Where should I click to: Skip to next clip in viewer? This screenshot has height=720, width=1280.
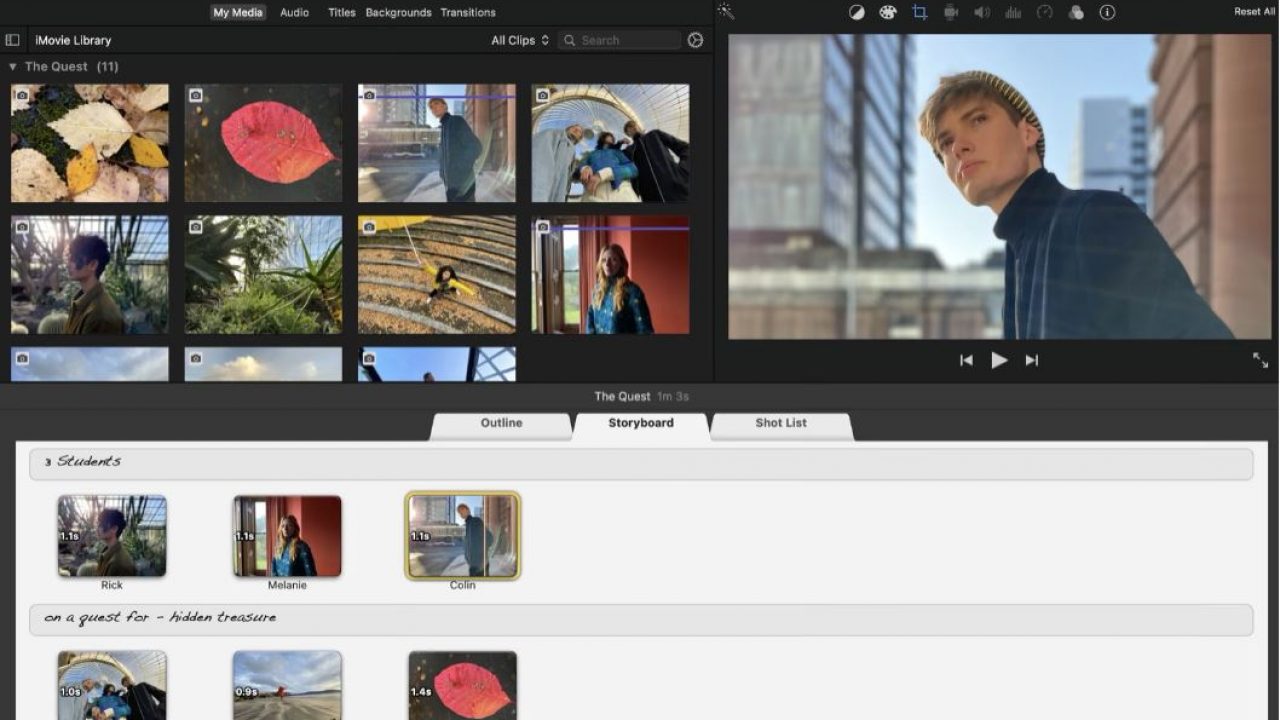[x=1032, y=360]
